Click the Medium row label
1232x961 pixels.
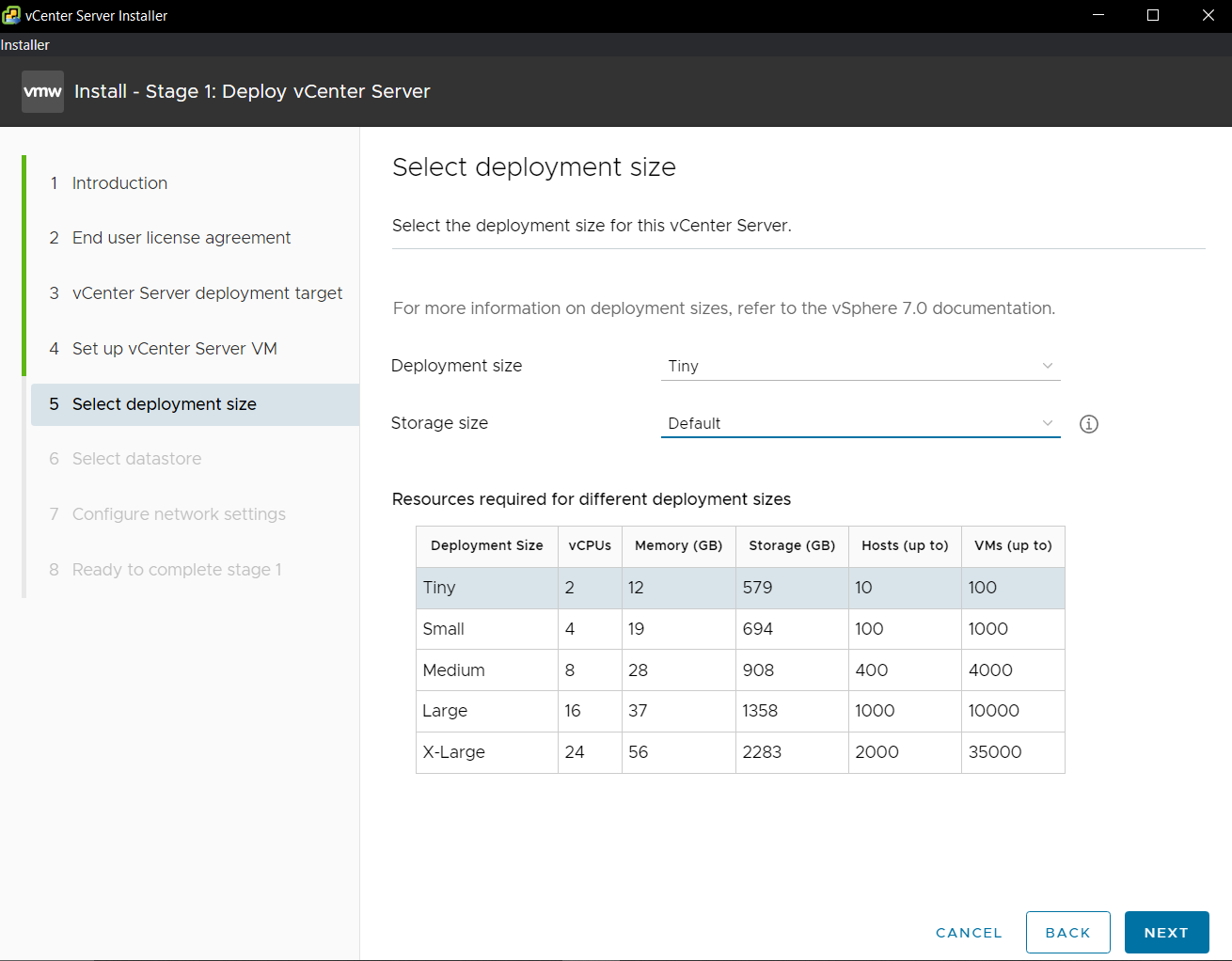453,670
